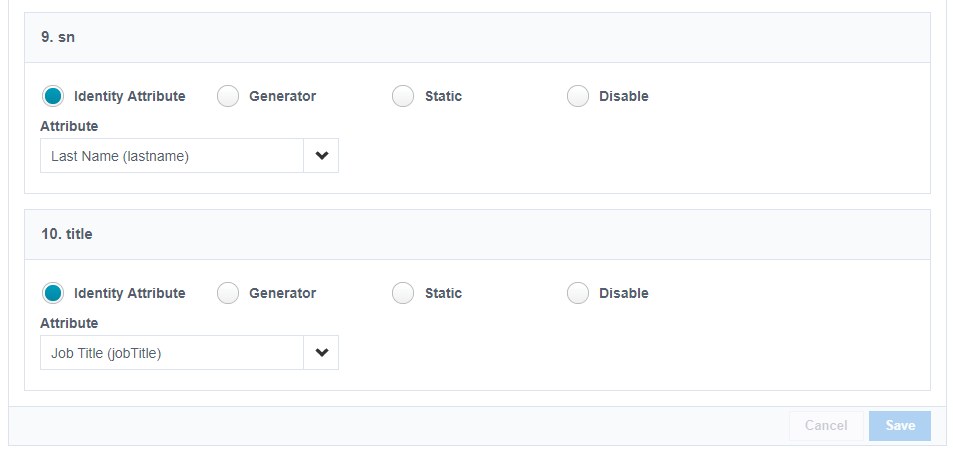953x459 pixels.
Task: Click the Attribute label above Last Name
Action: 69,126
